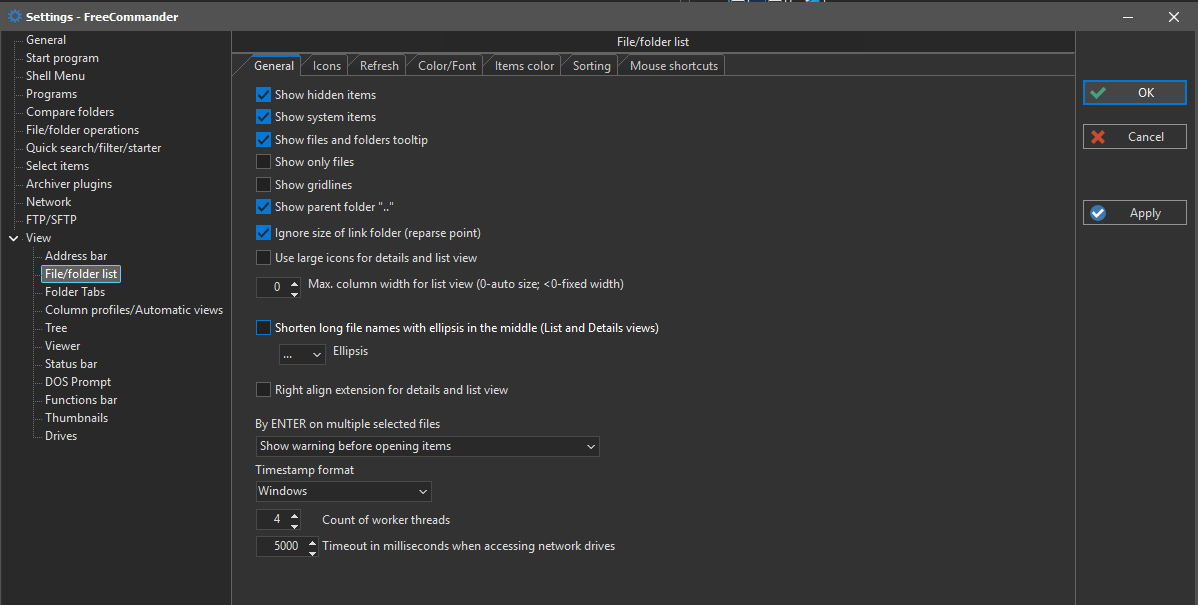Open the ENTER on multiple files dropdown
Viewport: 1198px width, 605px height.
tap(427, 446)
